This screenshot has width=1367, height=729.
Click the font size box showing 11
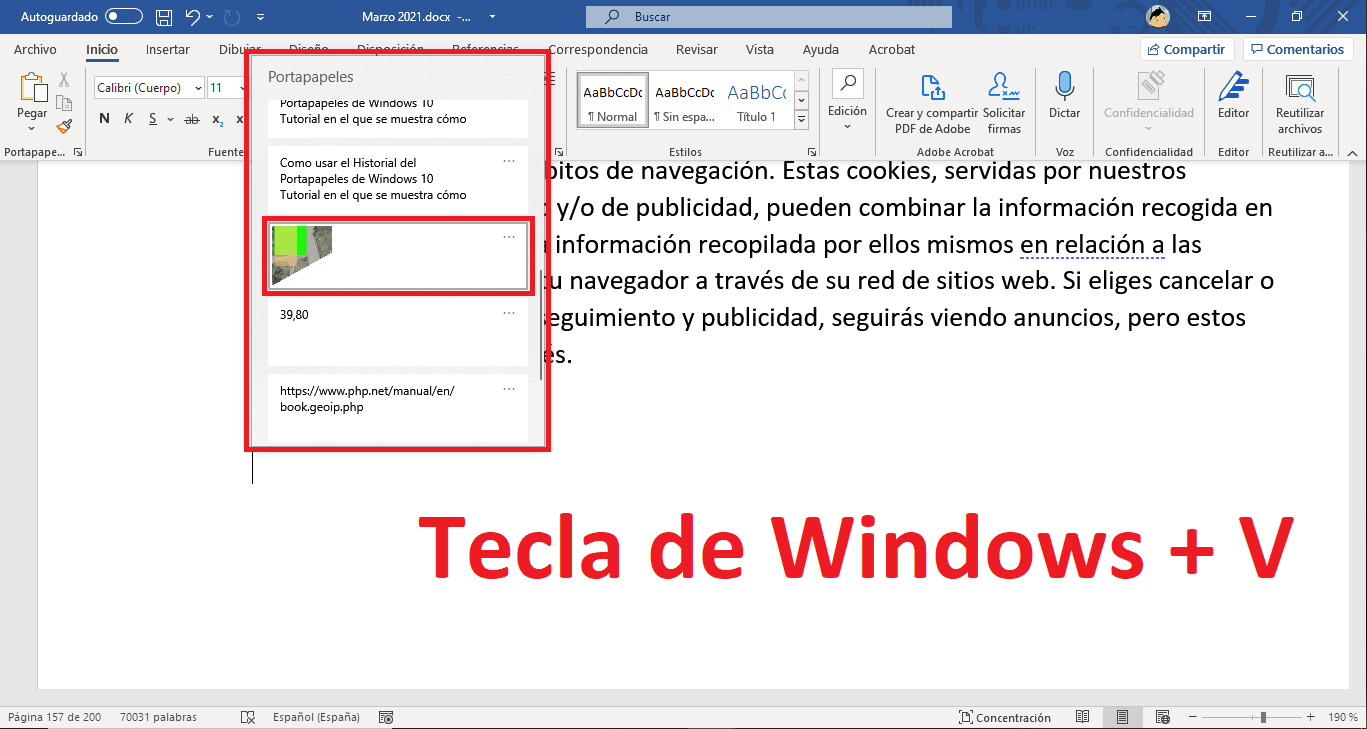[222, 88]
